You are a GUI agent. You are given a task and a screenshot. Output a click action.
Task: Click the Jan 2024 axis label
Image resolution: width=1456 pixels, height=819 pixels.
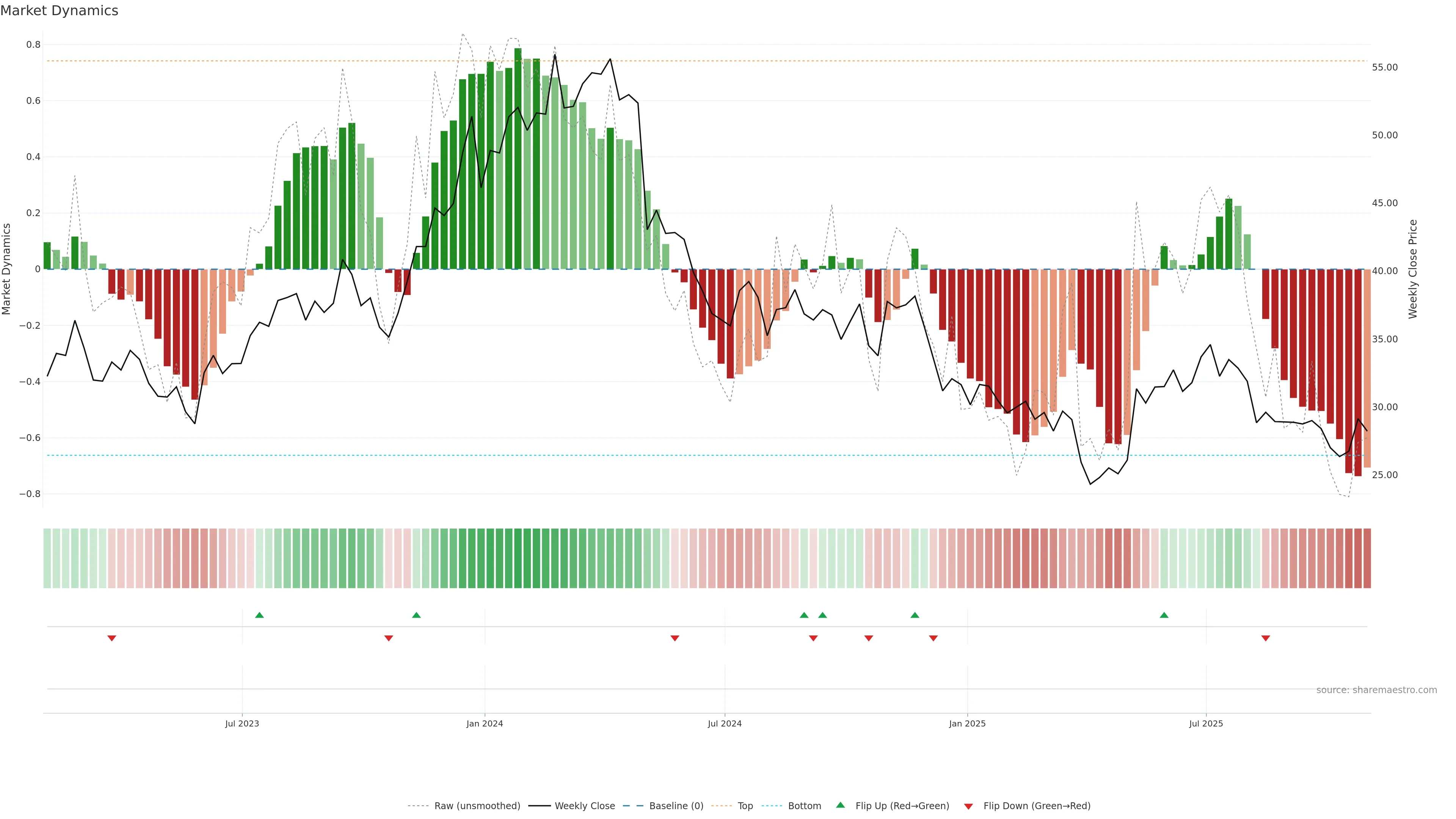click(x=485, y=723)
